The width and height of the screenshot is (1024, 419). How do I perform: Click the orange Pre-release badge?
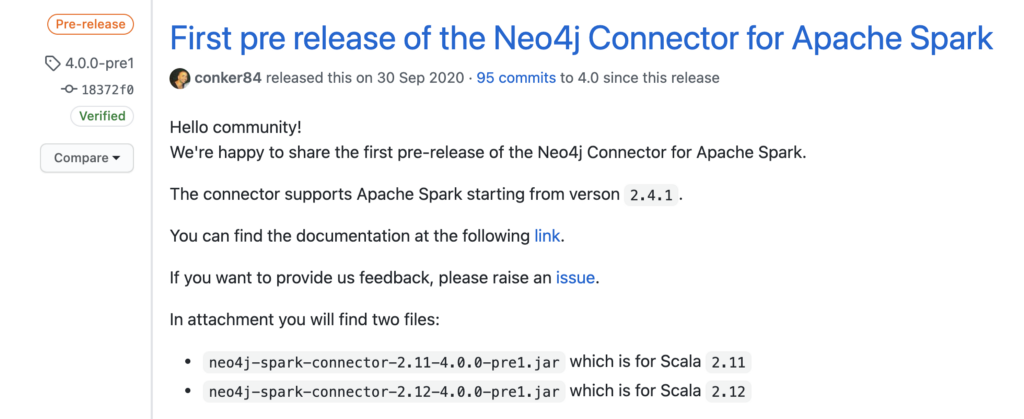coord(90,24)
